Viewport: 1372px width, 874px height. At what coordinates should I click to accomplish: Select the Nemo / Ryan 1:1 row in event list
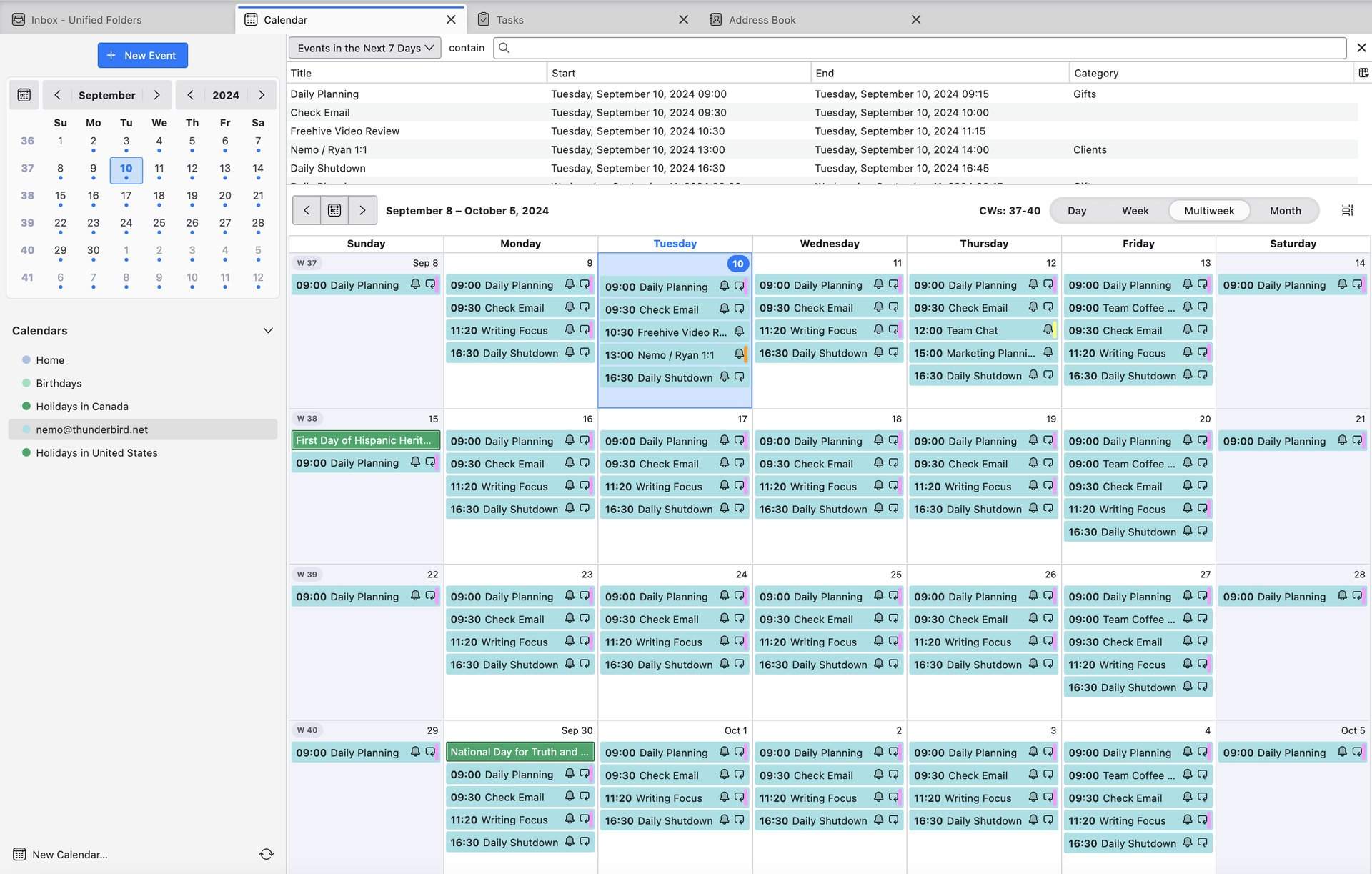click(x=822, y=149)
